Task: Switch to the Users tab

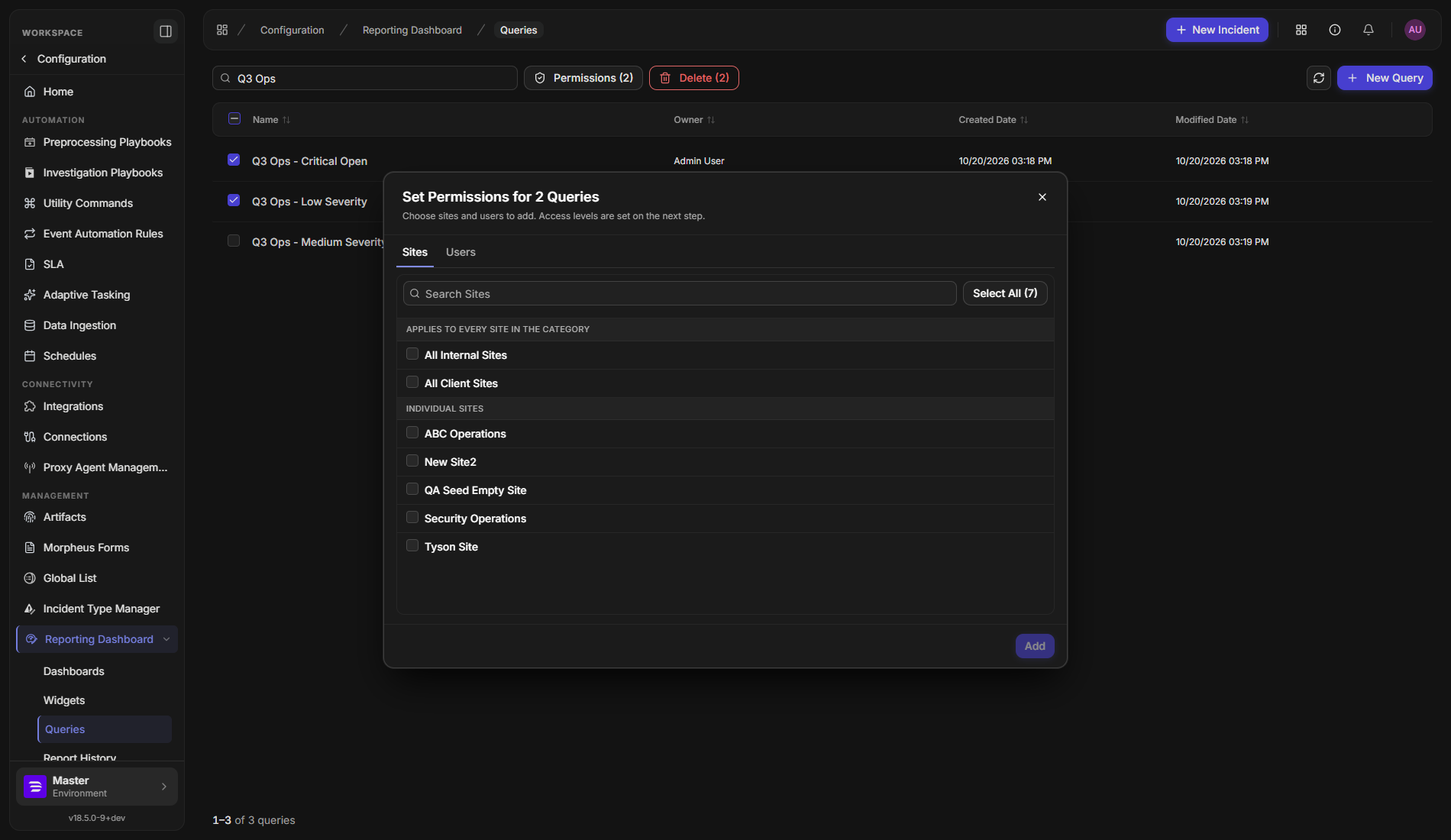Action: [461, 252]
